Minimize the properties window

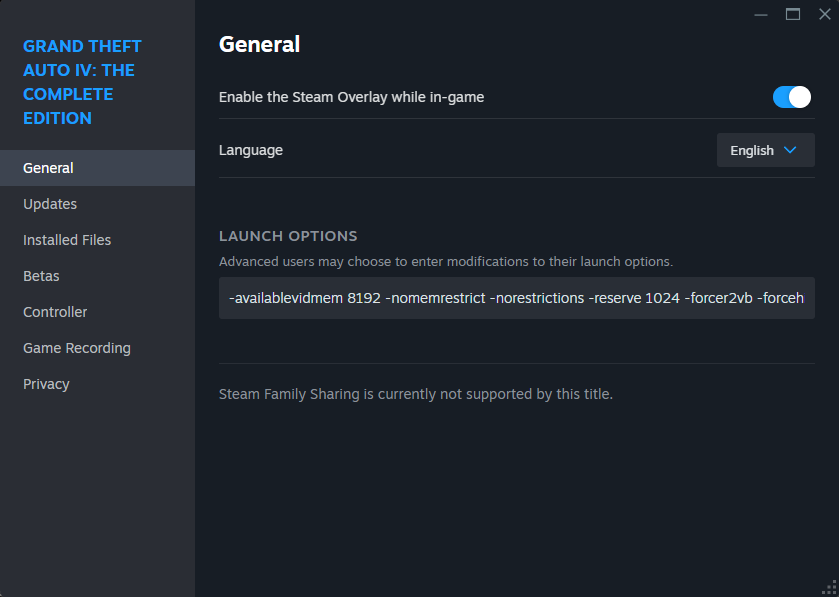(762, 14)
